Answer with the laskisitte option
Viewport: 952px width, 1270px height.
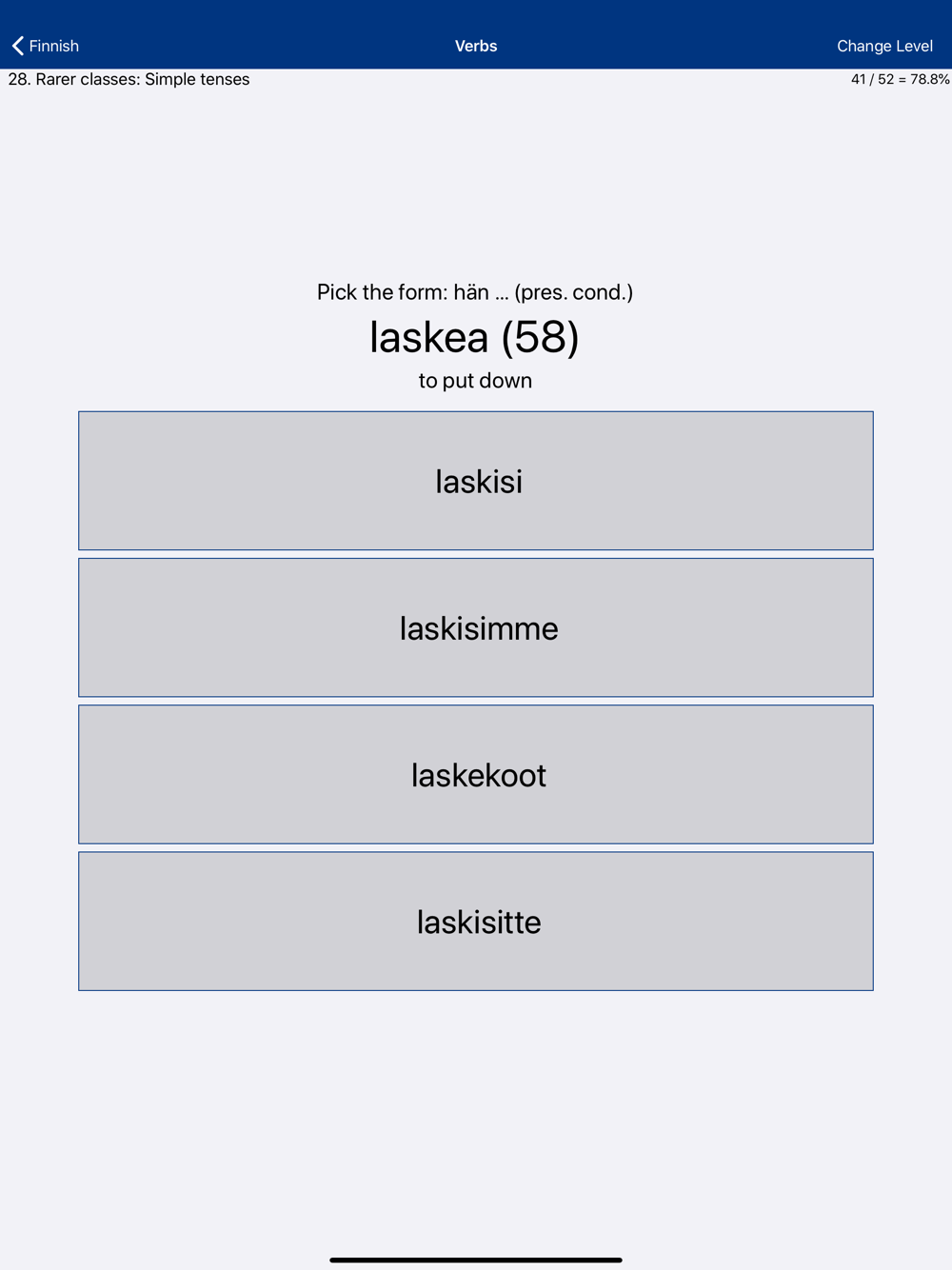coord(476,921)
